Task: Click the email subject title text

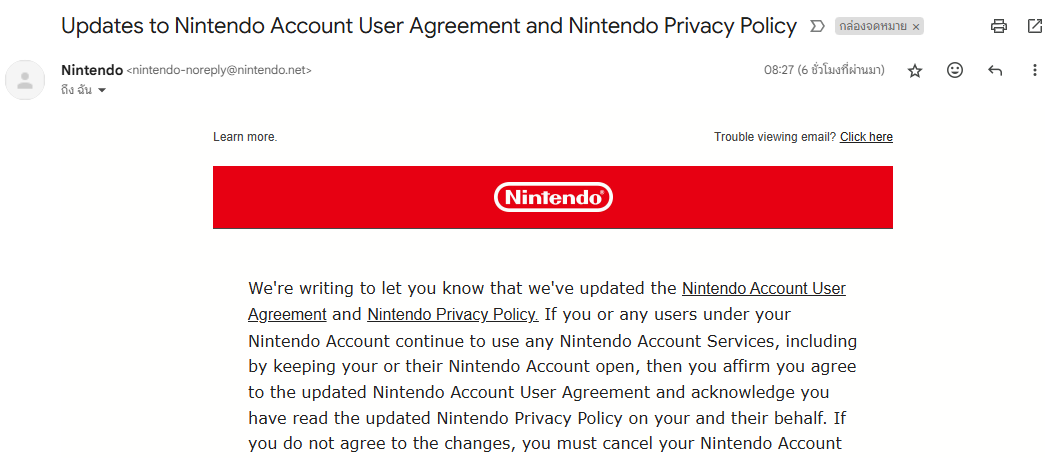Action: click(429, 26)
